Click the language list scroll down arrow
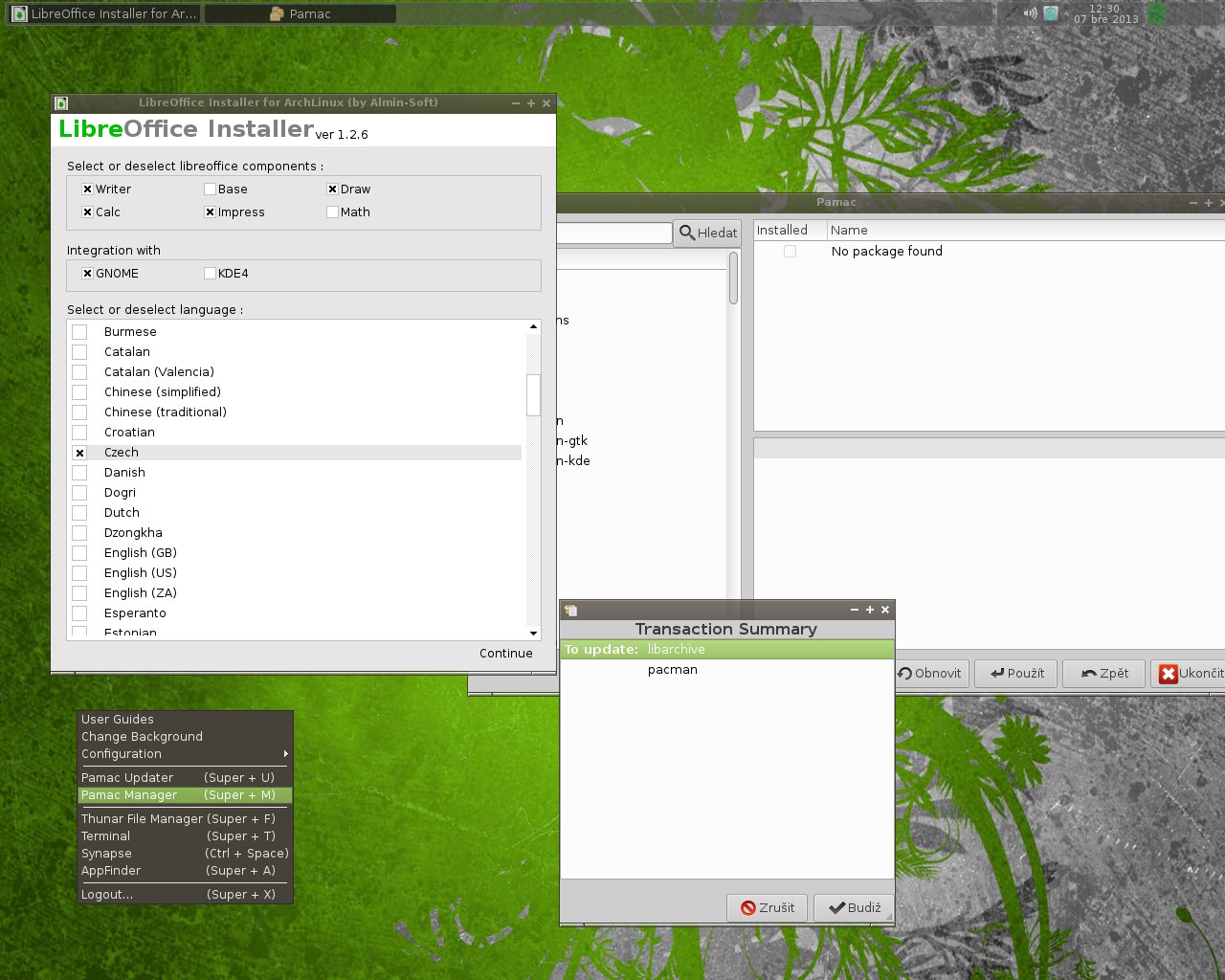 [533, 634]
